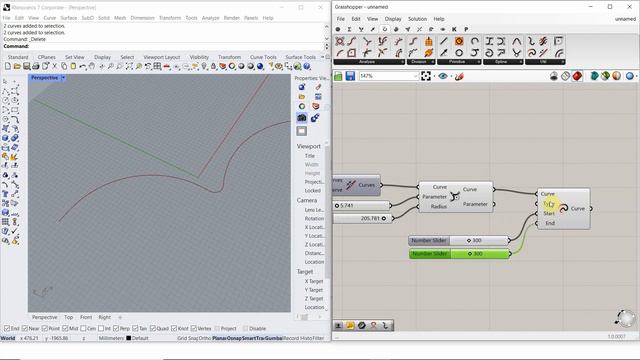This screenshot has height=360, width=640.
Task: Click Record History in Rhino status bar
Action: (297, 338)
